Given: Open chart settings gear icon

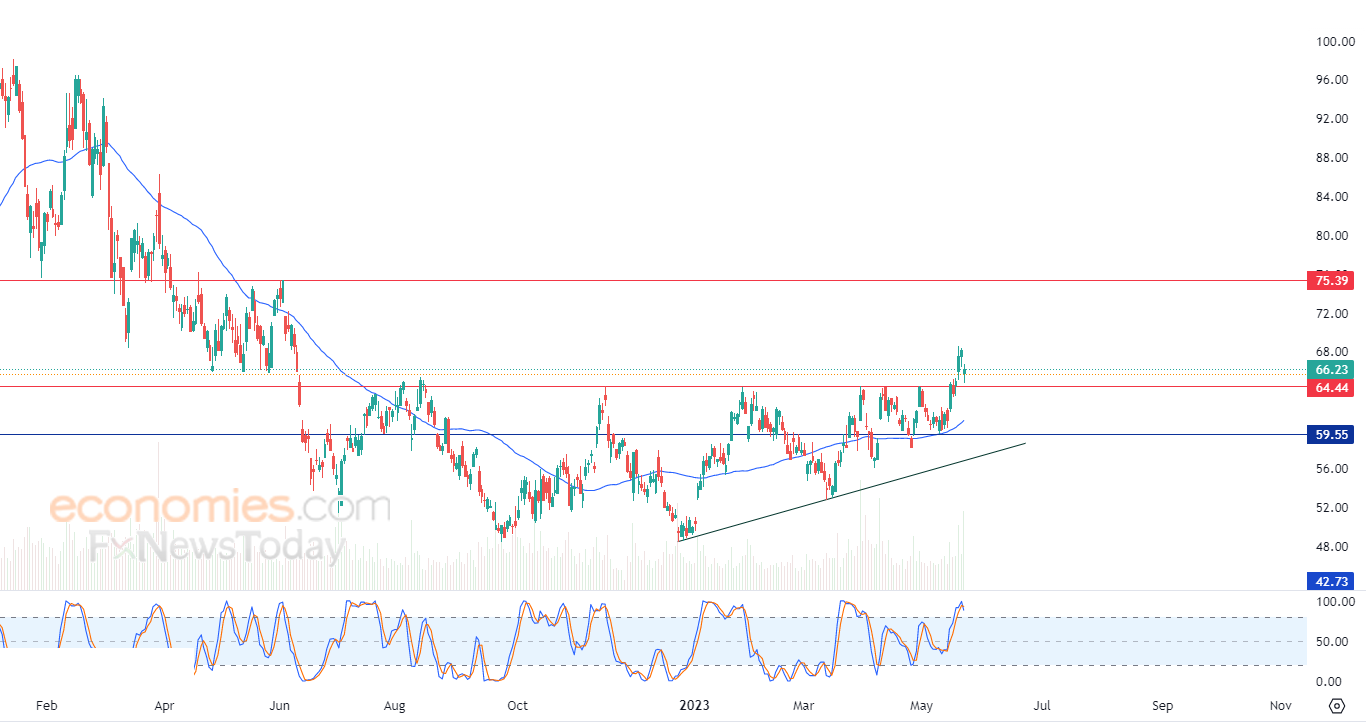Looking at the screenshot, I should pos(1337,706).
